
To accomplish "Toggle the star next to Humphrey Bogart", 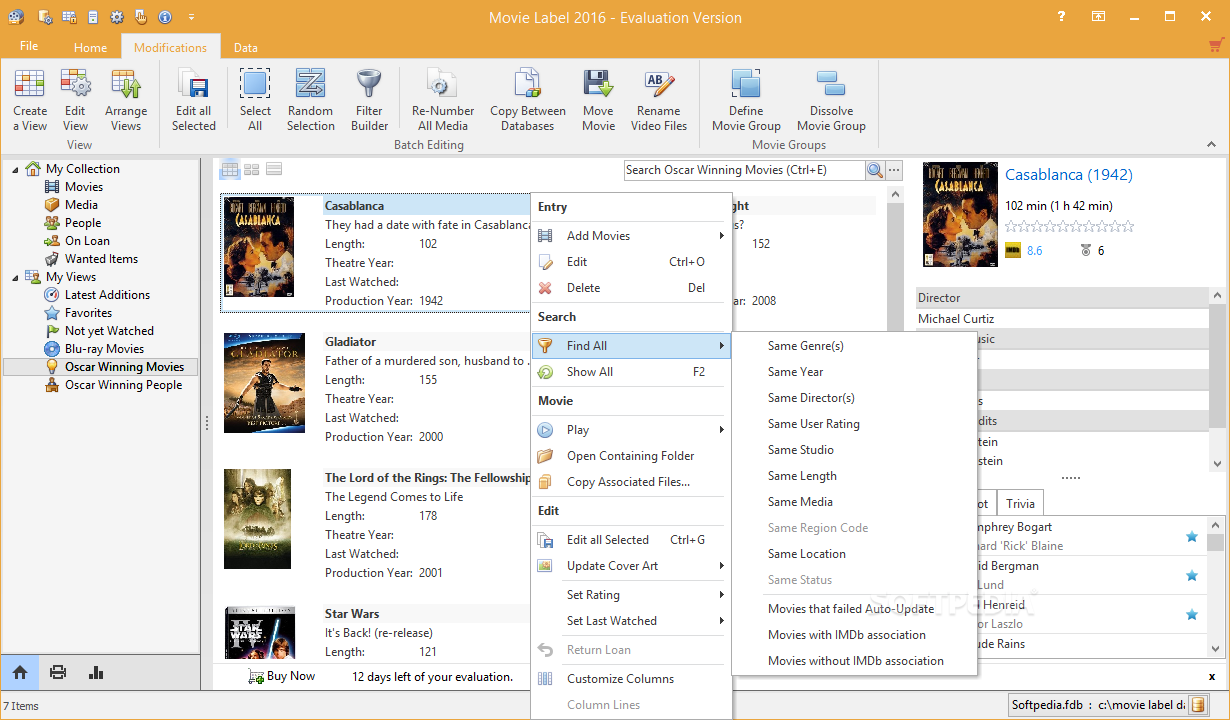I will coord(1191,537).
